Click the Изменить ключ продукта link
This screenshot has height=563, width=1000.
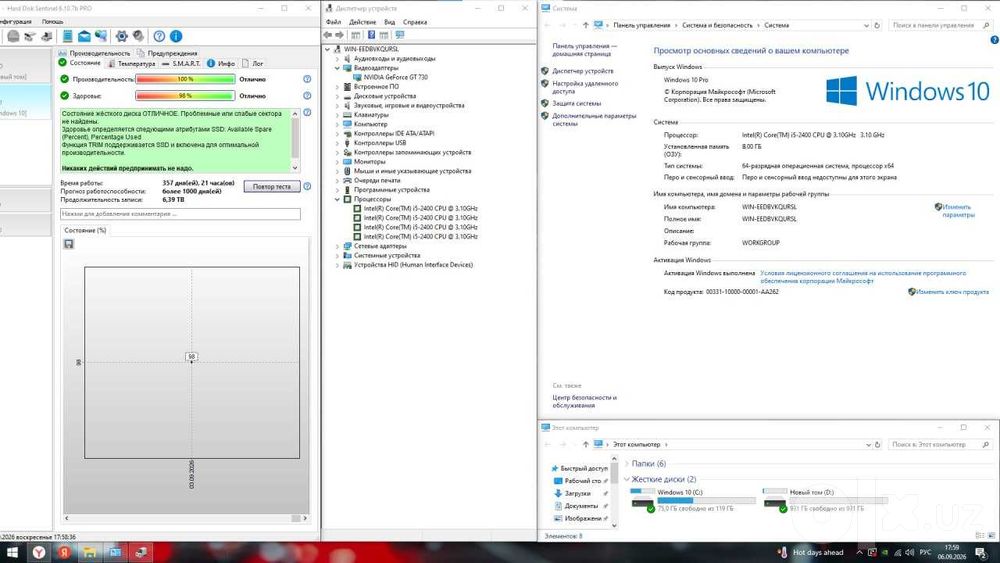pyautogui.click(x=952, y=291)
